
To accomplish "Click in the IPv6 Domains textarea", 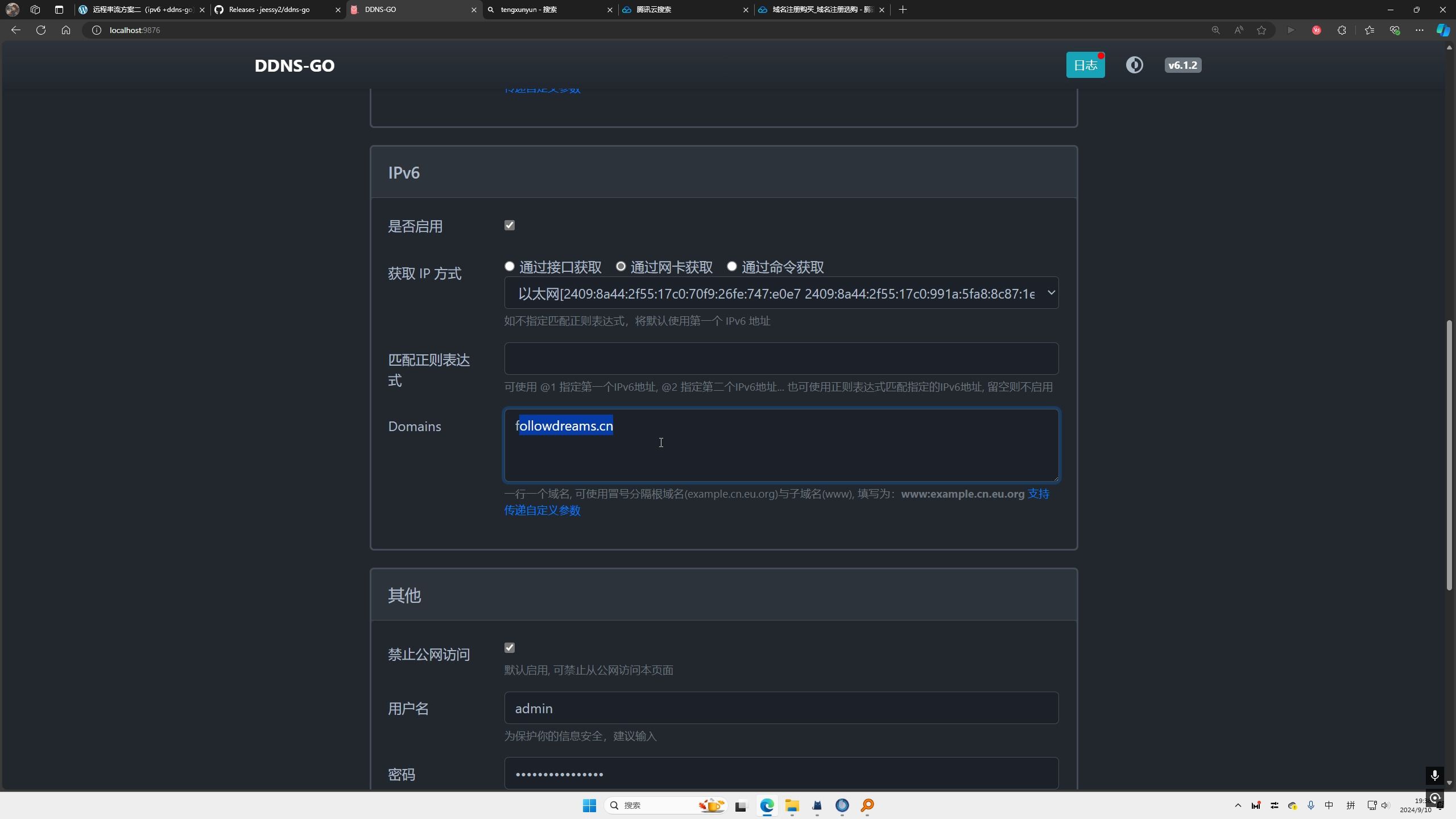I will [x=781, y=445].
